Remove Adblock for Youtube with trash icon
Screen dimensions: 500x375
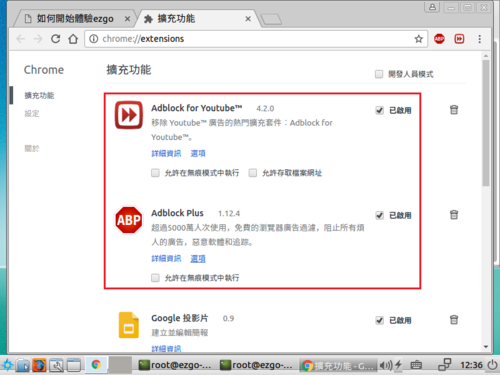coord(454,110)
